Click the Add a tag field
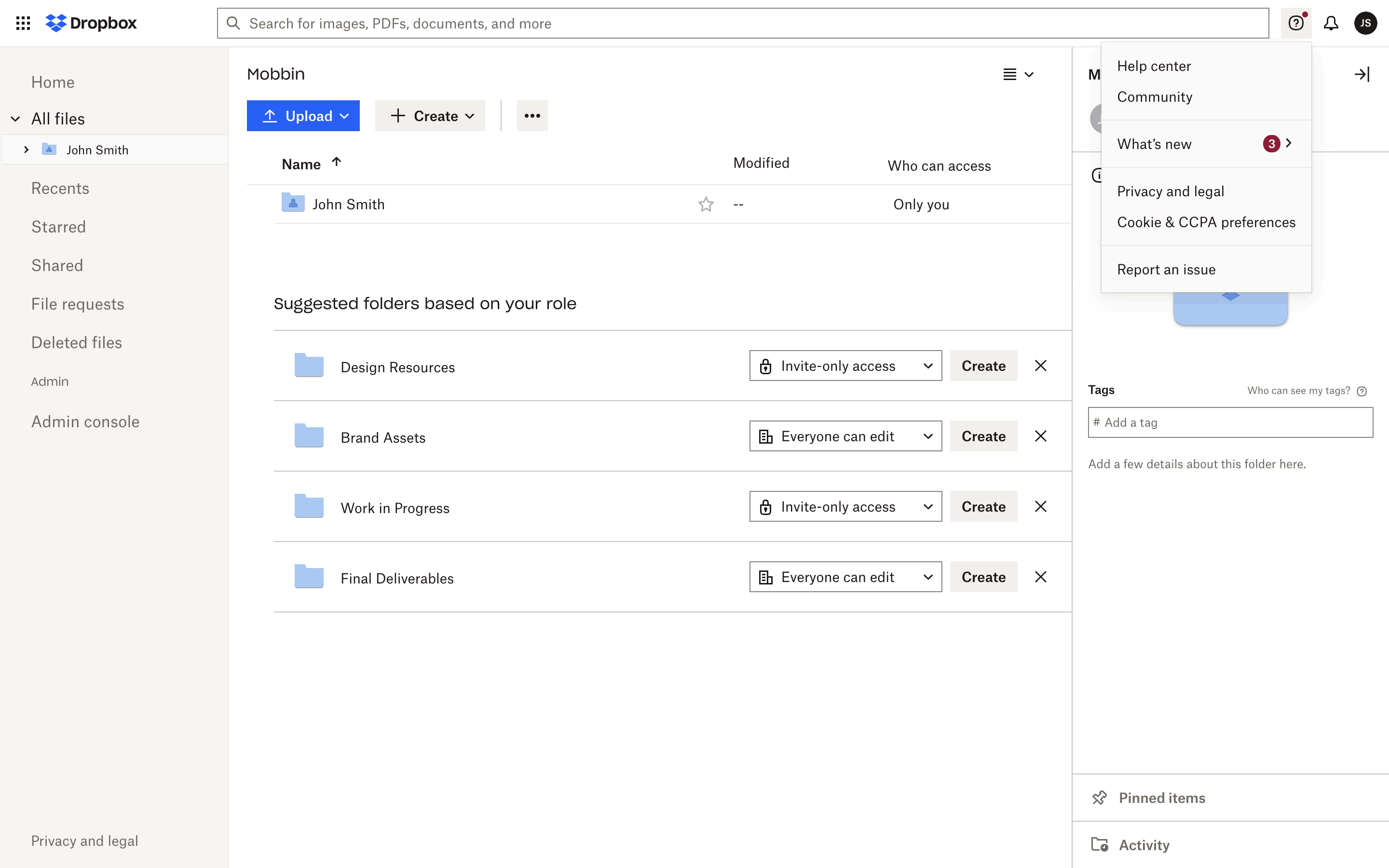 pyautogui.click(x=1230, y=422)
